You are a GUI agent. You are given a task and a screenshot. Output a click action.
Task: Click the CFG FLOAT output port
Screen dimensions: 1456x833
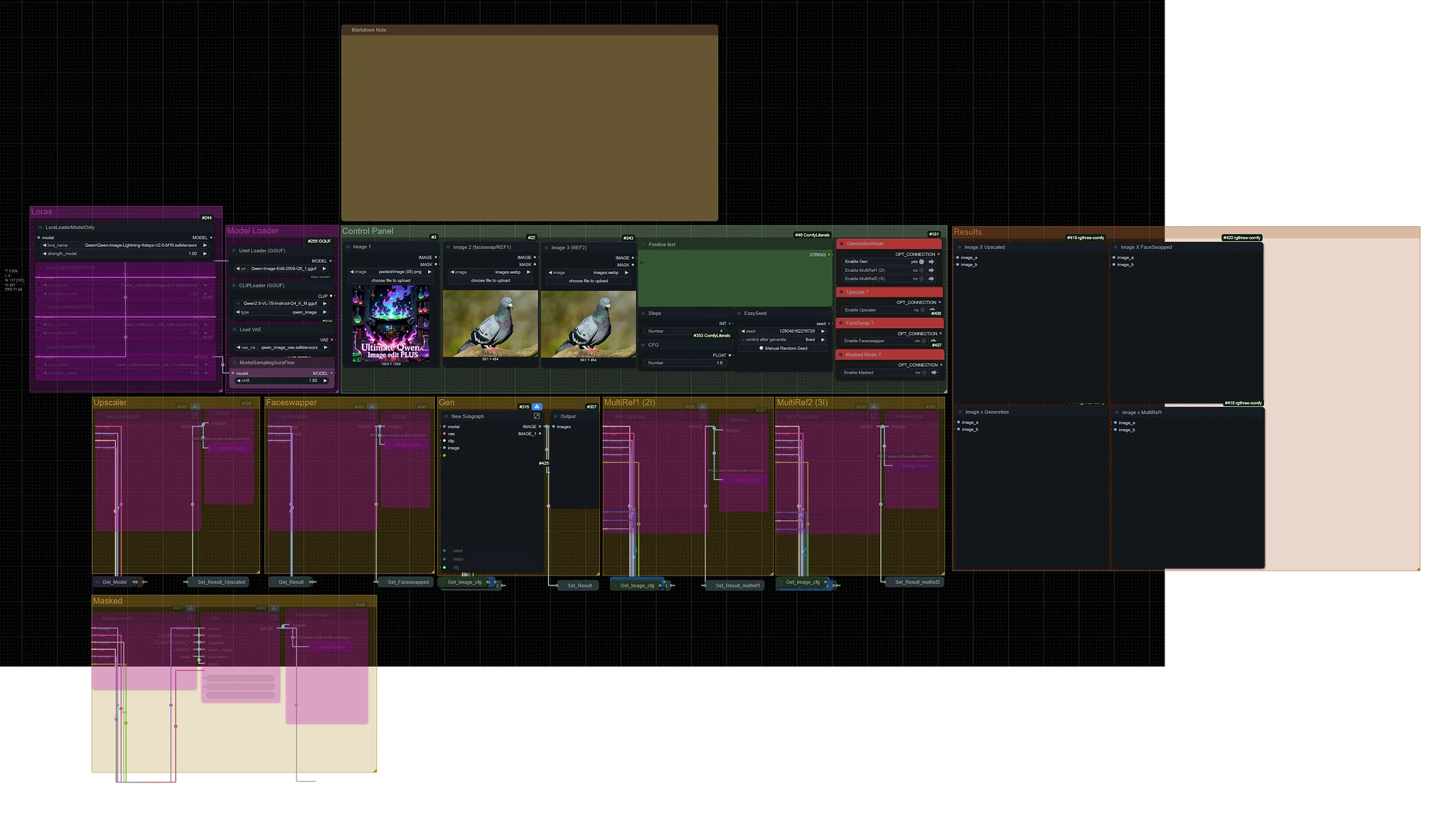click(x=730, y=355)
